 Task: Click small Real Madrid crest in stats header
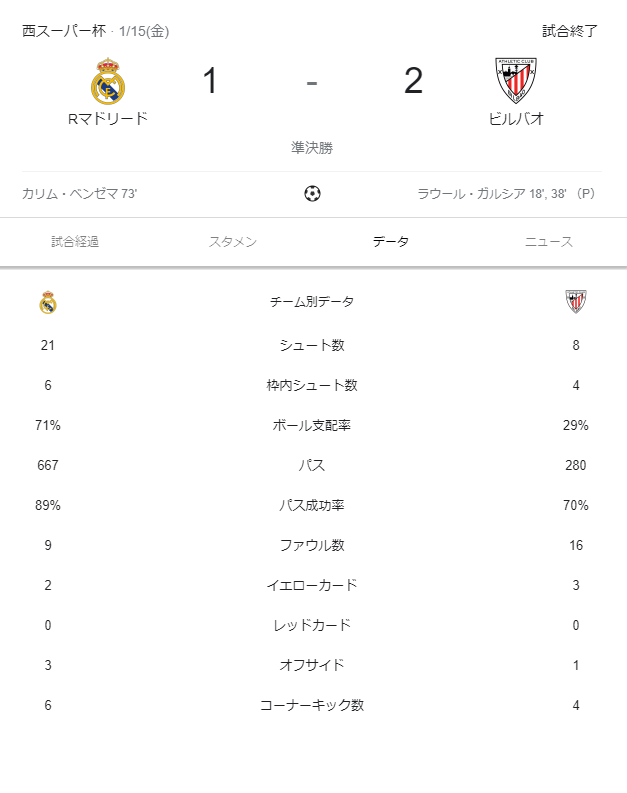tap(48, 302)
